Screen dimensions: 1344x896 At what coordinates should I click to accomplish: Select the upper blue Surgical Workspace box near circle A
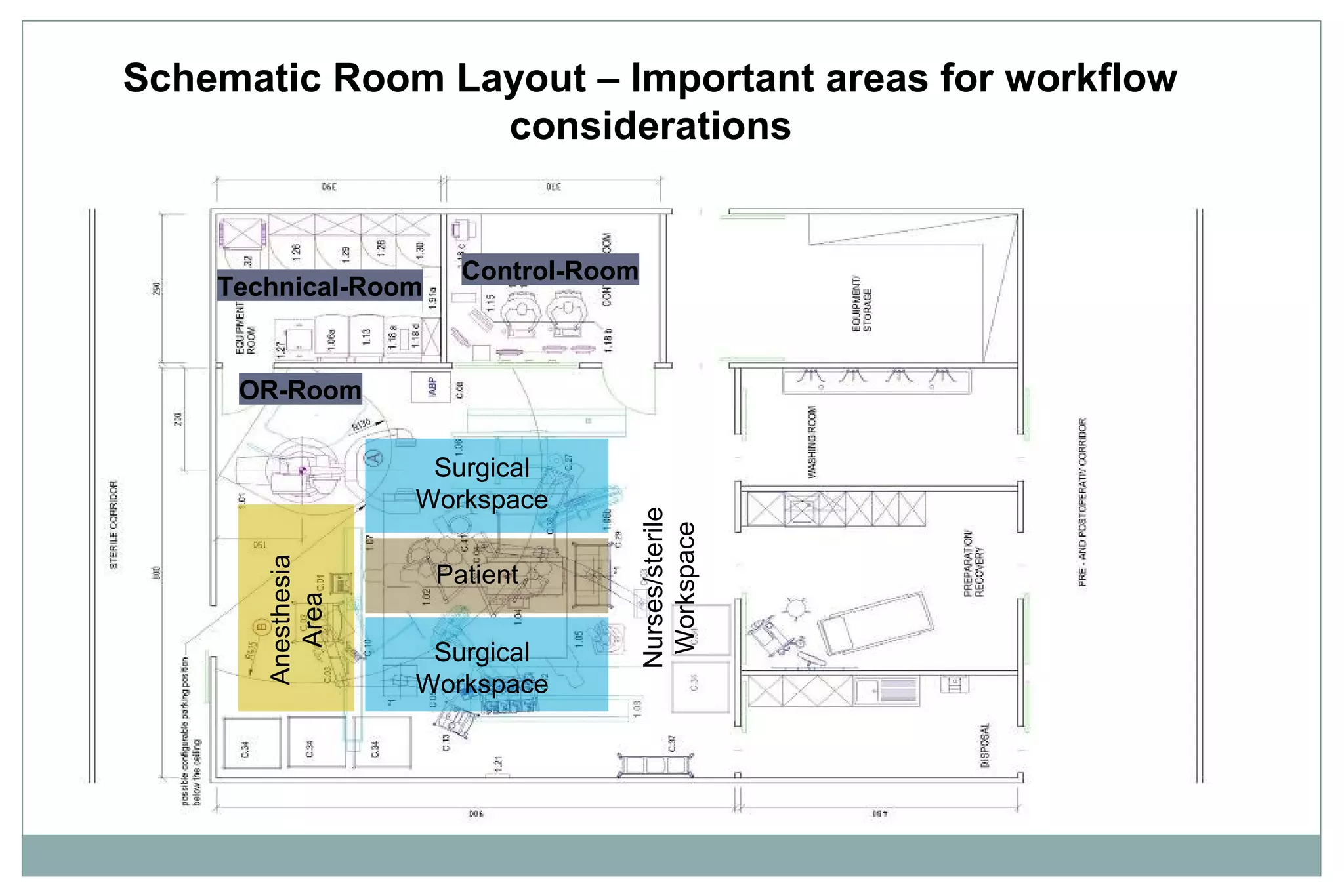(486, 485)
